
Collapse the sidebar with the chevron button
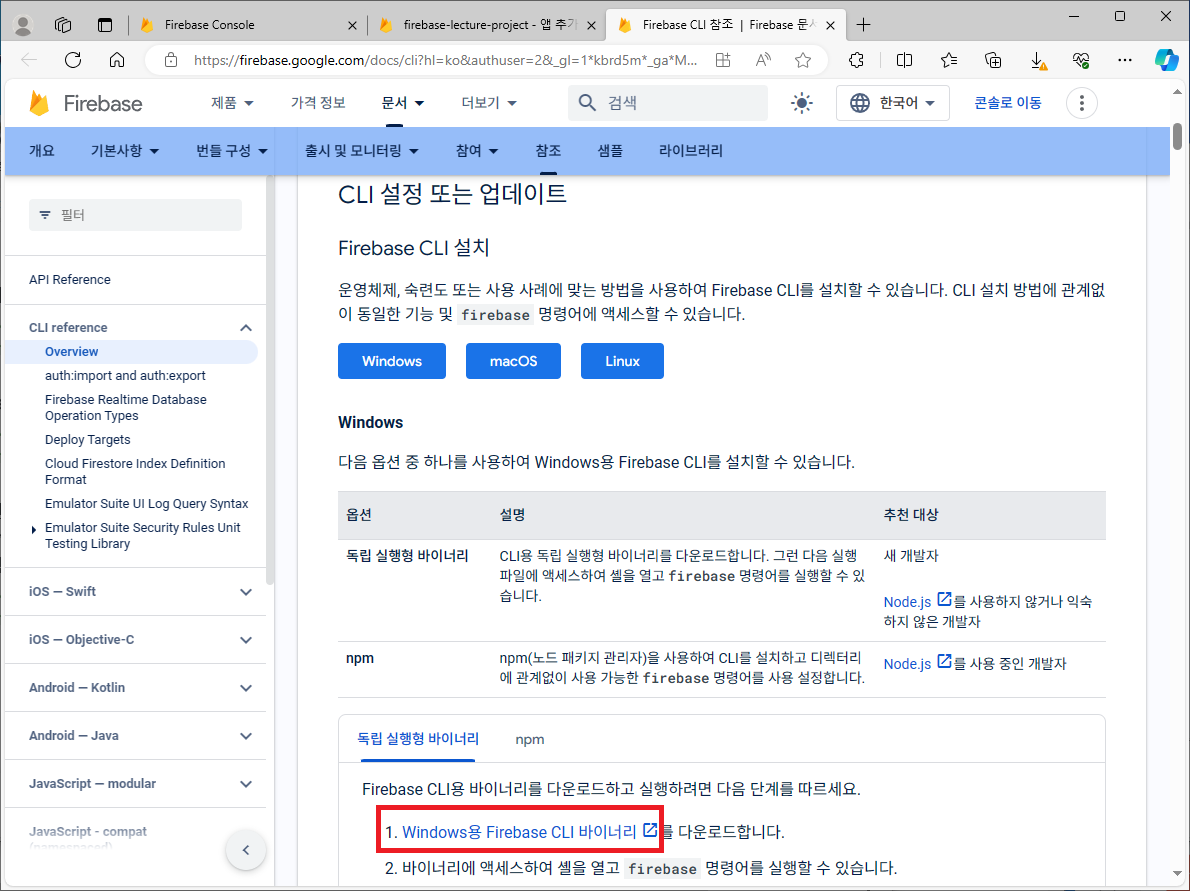[x=246, y=850]
